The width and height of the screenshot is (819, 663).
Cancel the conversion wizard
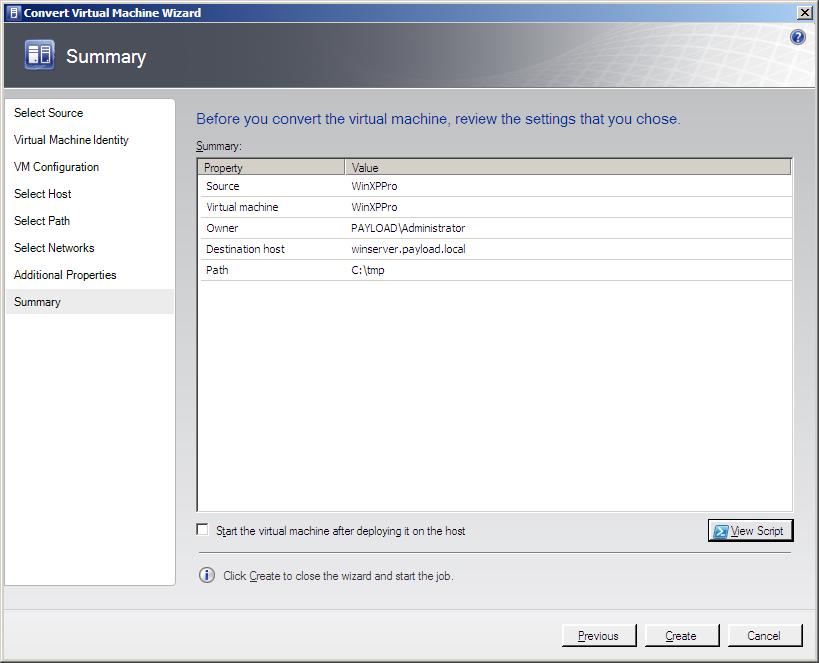point(763,635)
